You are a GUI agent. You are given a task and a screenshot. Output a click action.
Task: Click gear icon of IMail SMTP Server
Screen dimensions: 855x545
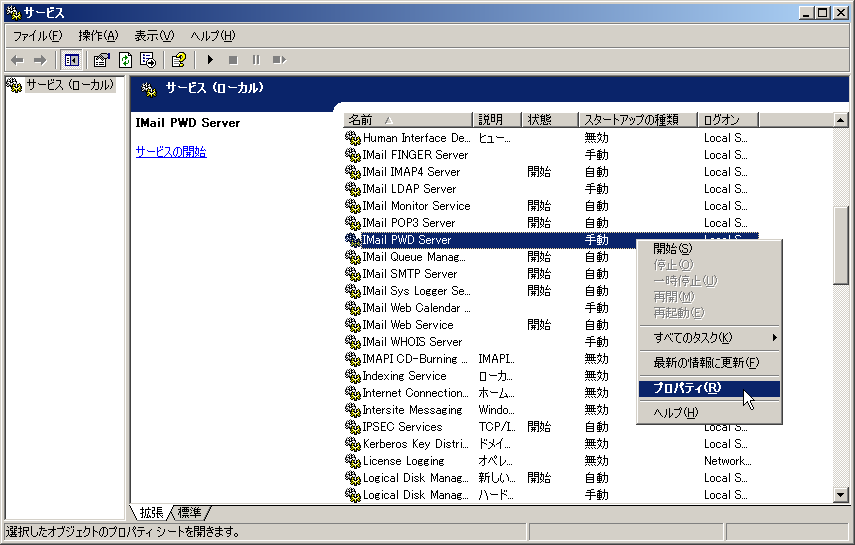pos(353,274)
